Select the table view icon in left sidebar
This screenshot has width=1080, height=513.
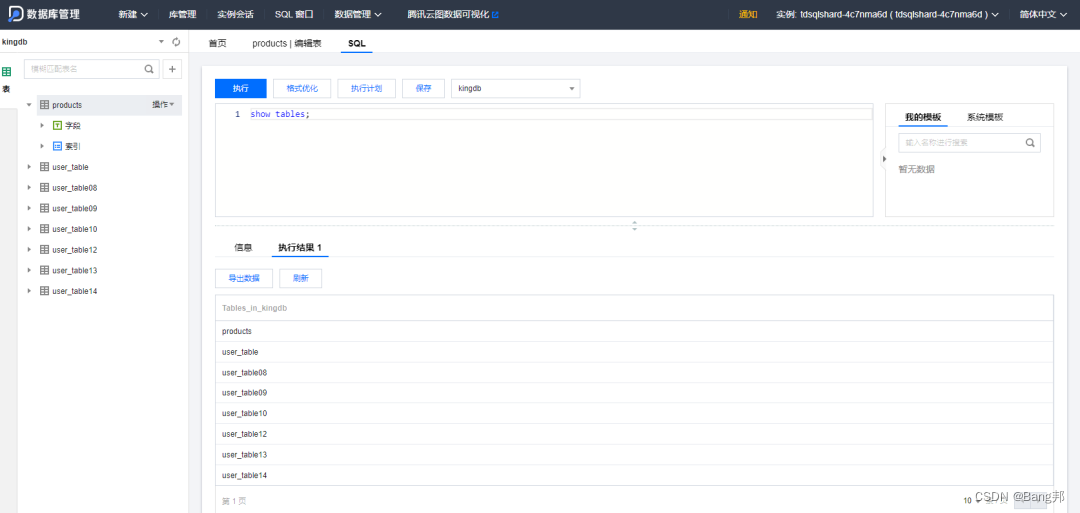(x=6, y=72)
